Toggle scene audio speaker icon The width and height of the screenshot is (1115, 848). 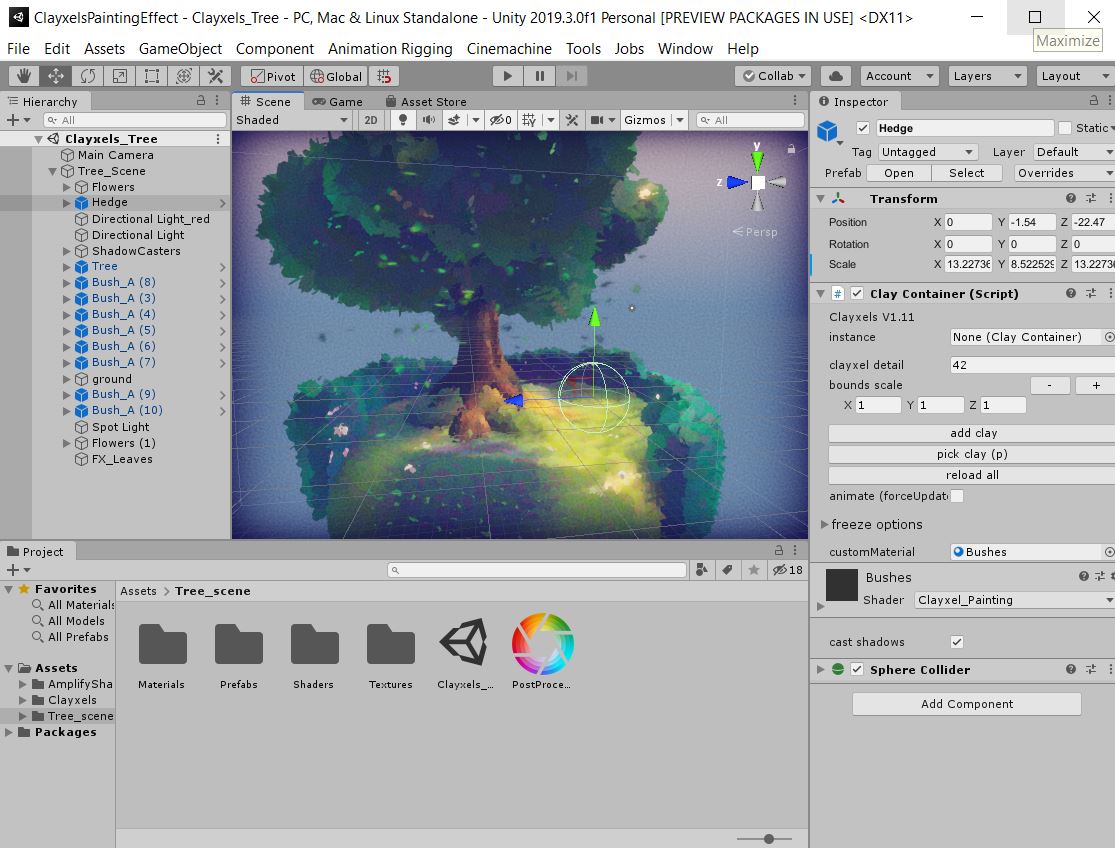429,120
